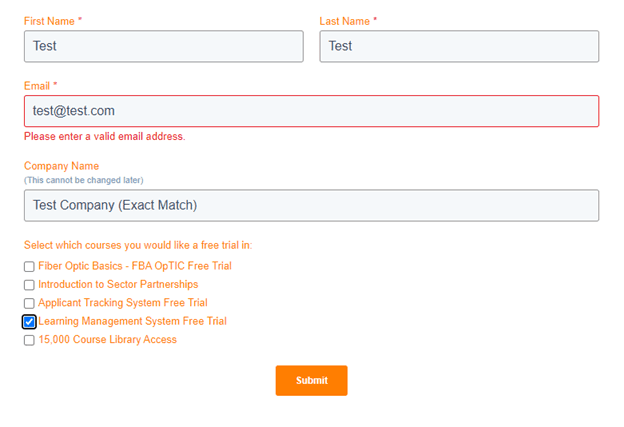This screenshot has height=427, width=624.
Task: Click the 'Select which courses you would like' heading
Action: point(138,245)
